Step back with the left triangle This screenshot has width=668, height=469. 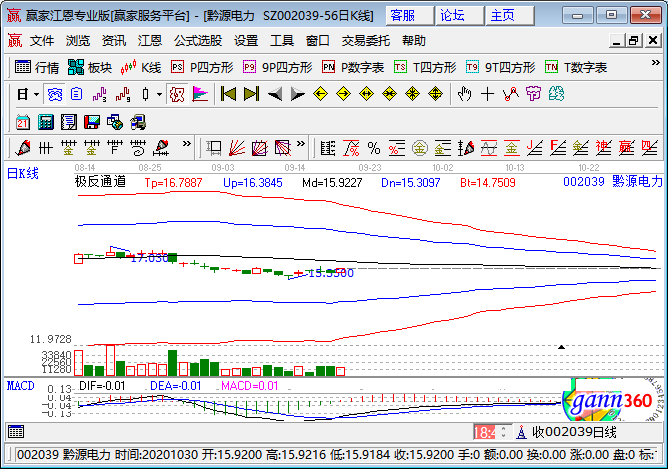coord(275,94)
